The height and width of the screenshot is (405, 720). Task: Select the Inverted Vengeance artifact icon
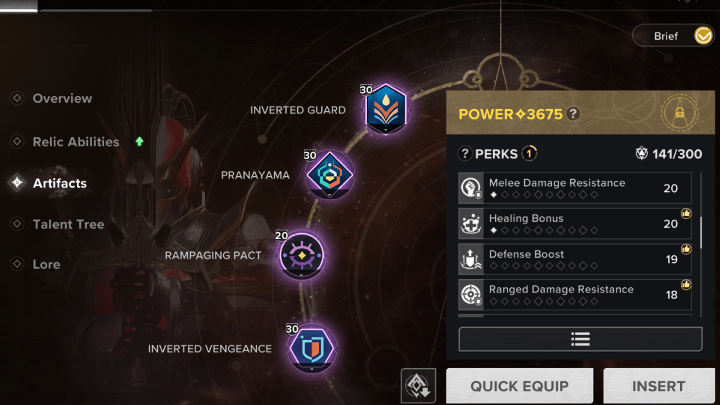coord(312,348)
